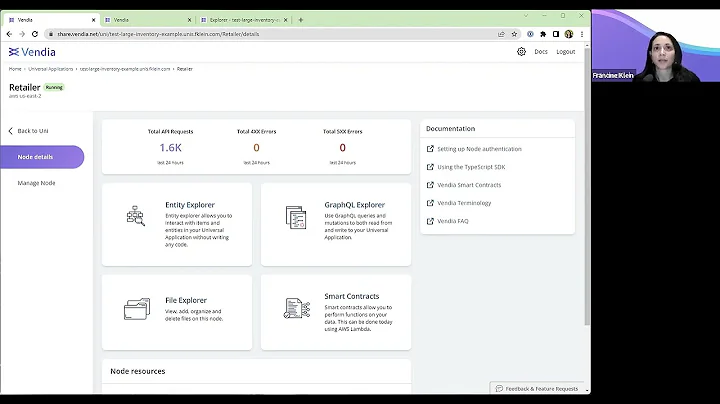The height and width of the screenshot is (404, 720).
Task: Click the site lock icon in address bar
Action: [x=51, y=34]
